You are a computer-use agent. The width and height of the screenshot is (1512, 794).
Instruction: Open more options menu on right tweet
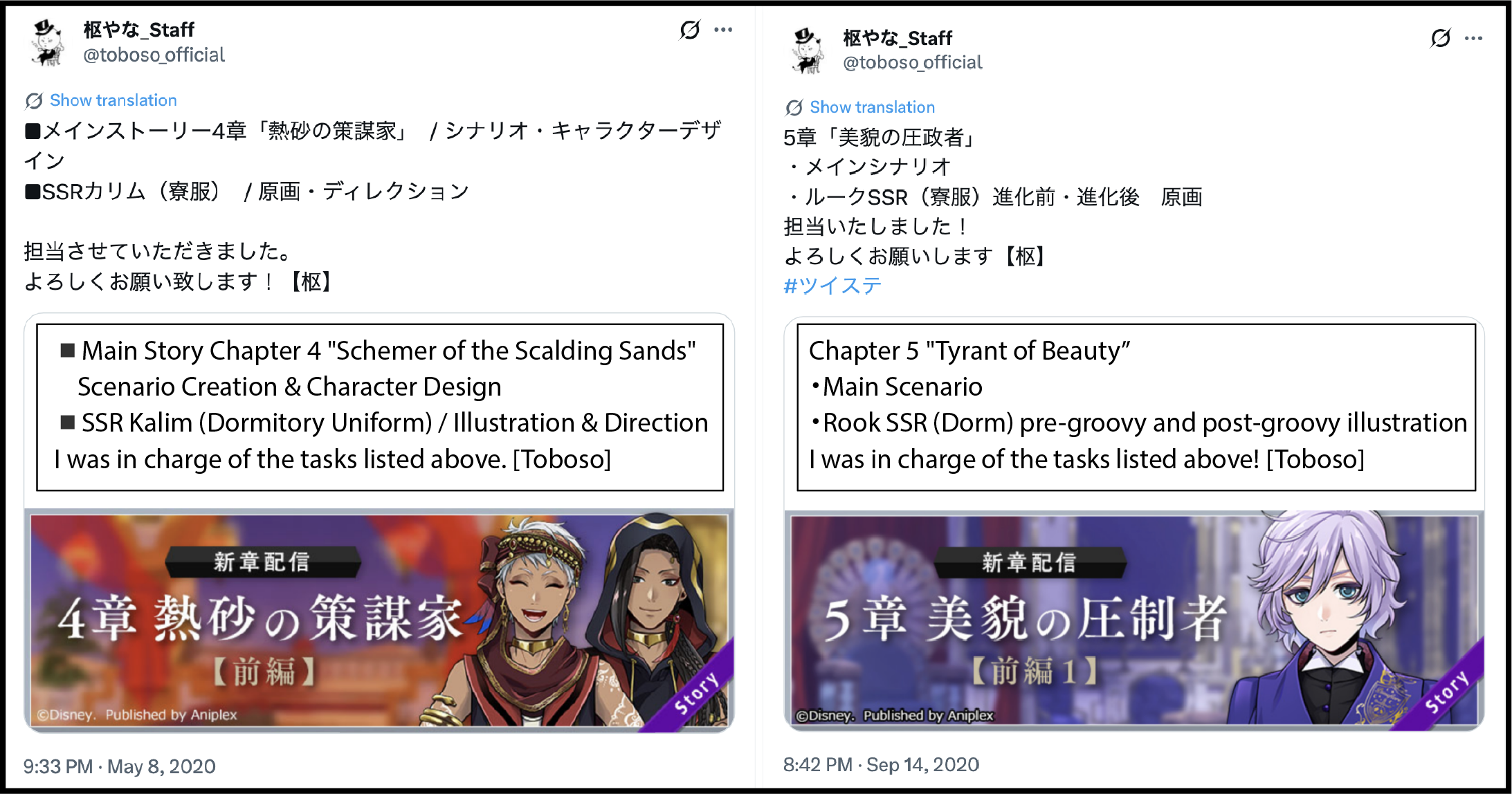(1473, 38)
